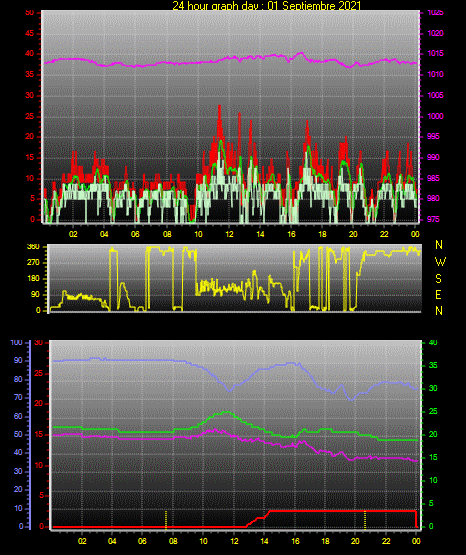Viewport: 466px width, 555px height.
Task: Click the 360 degree wind direction label
Action: coord(33,247)
